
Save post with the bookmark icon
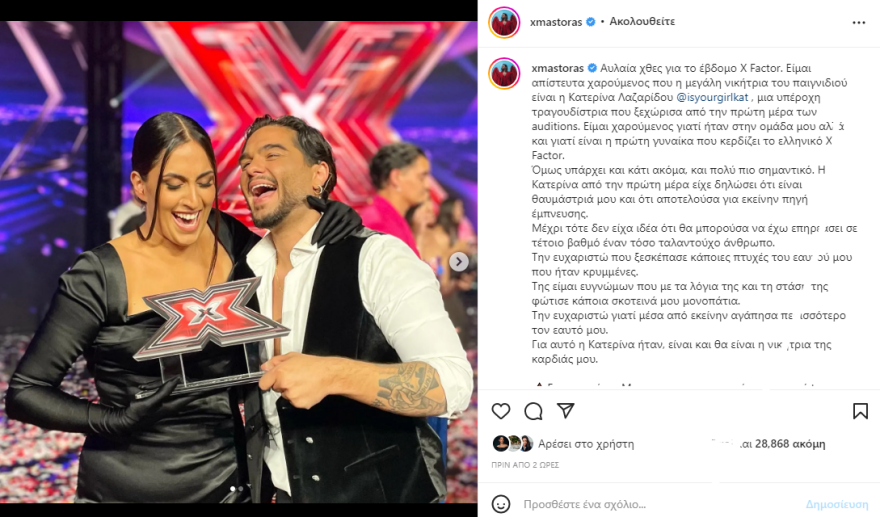[860, 411]
